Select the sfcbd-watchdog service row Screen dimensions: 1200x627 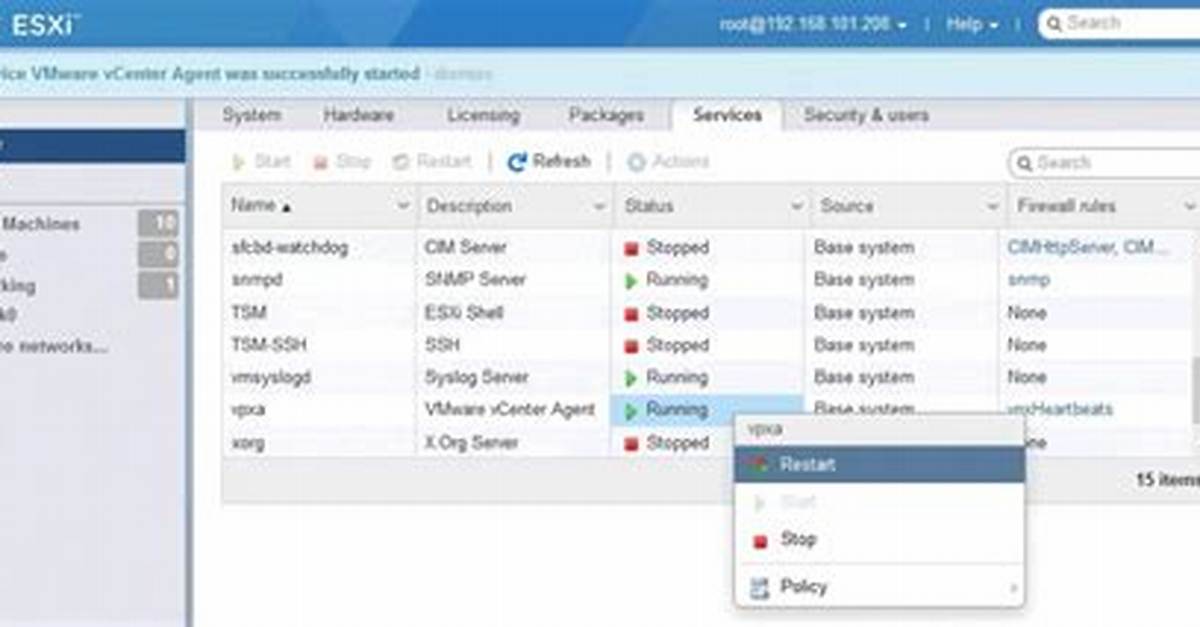pos(708,247)
